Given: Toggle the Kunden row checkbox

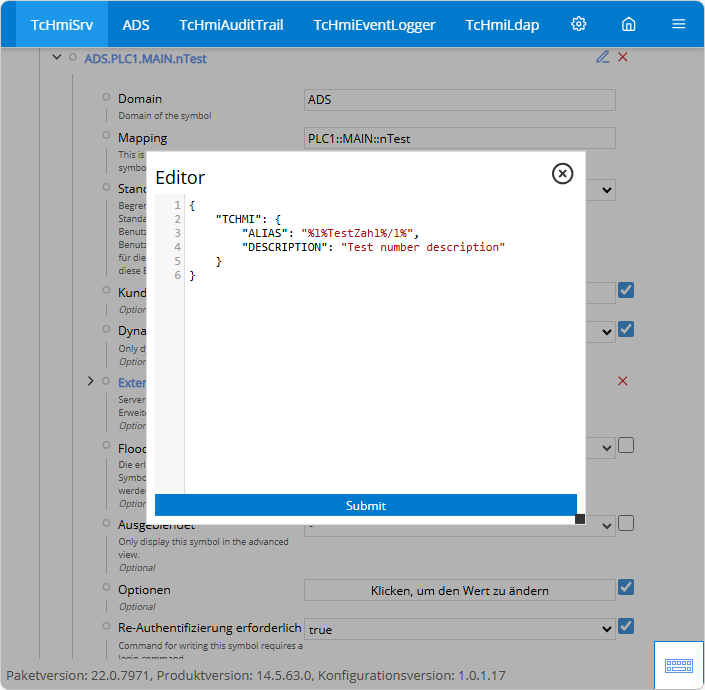Looking at the screenshot, I should point(626,290).
